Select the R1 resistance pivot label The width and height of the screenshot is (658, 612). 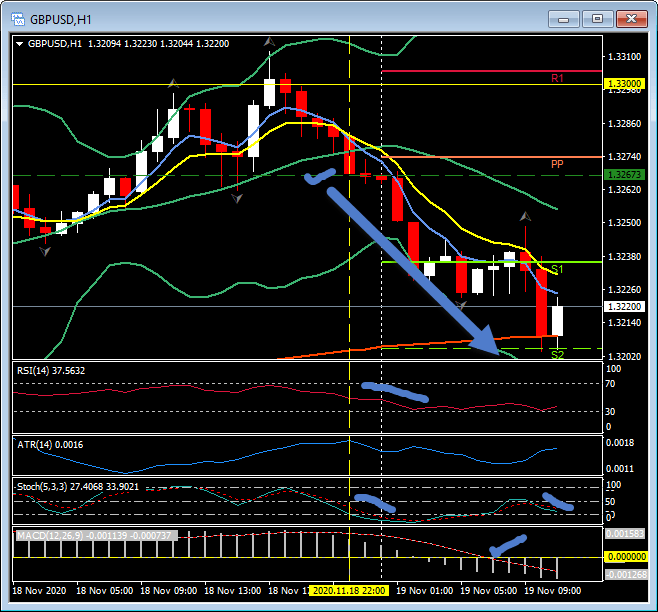(557, 78)
